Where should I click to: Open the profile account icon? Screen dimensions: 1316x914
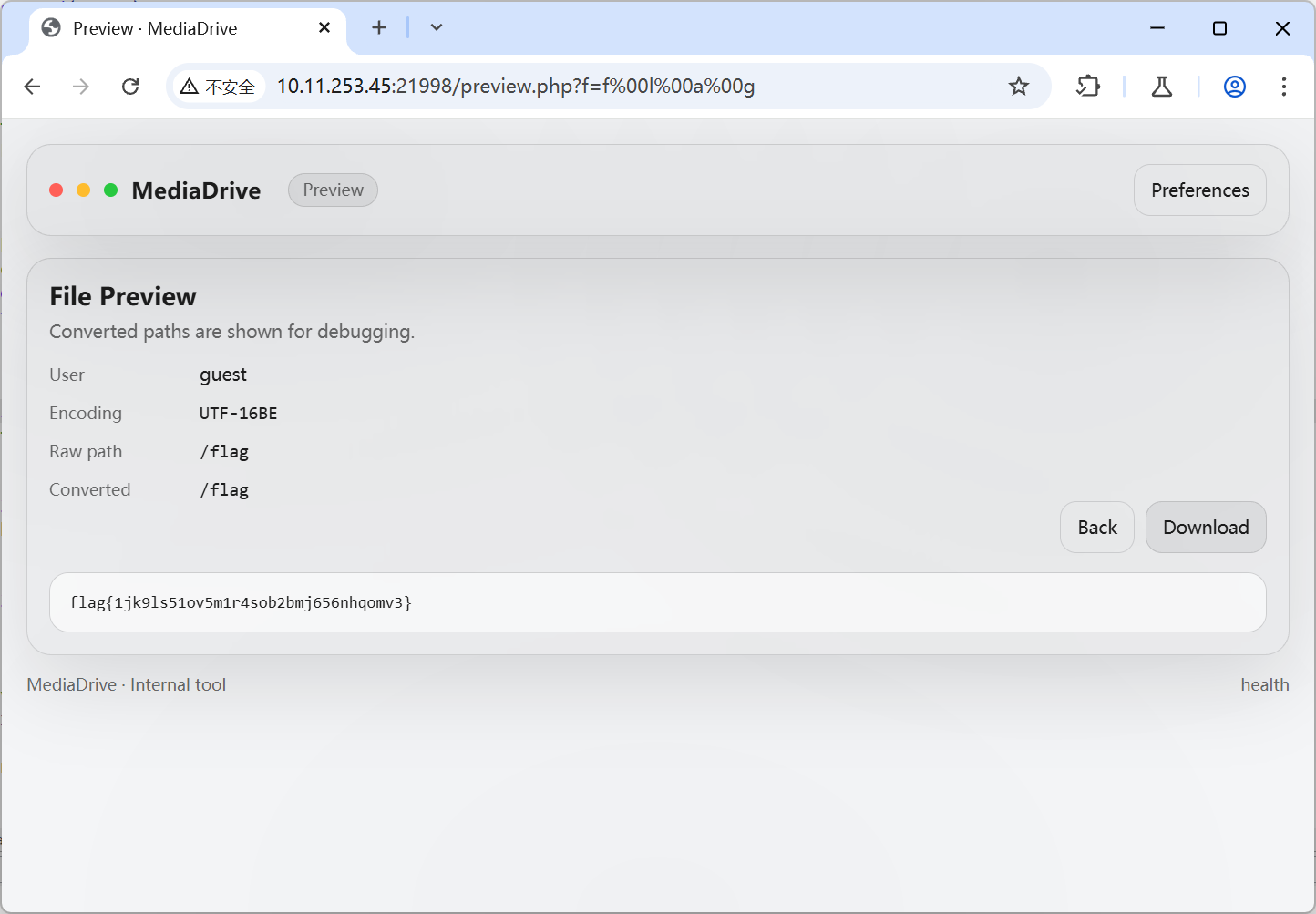point(1234,87)
